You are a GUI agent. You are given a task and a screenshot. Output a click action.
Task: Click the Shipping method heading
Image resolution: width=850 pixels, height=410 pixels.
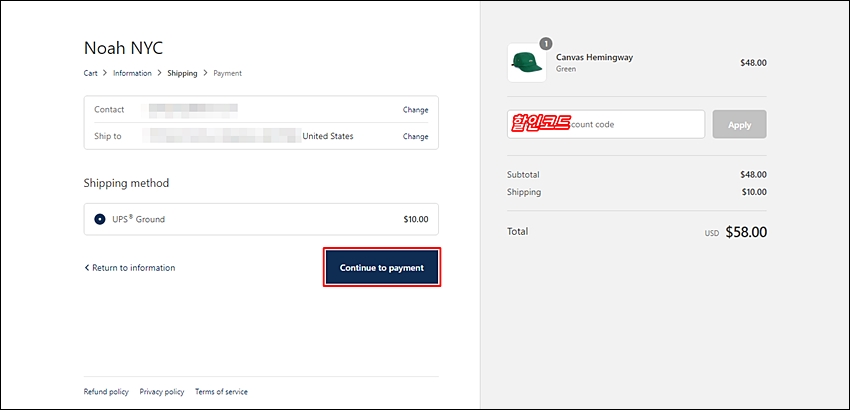click(126, 183)
